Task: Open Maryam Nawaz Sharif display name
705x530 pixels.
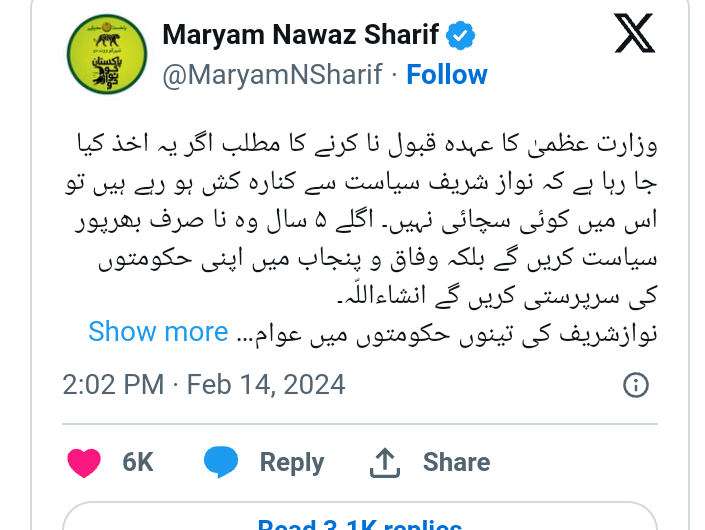Action: pos(300,35)
